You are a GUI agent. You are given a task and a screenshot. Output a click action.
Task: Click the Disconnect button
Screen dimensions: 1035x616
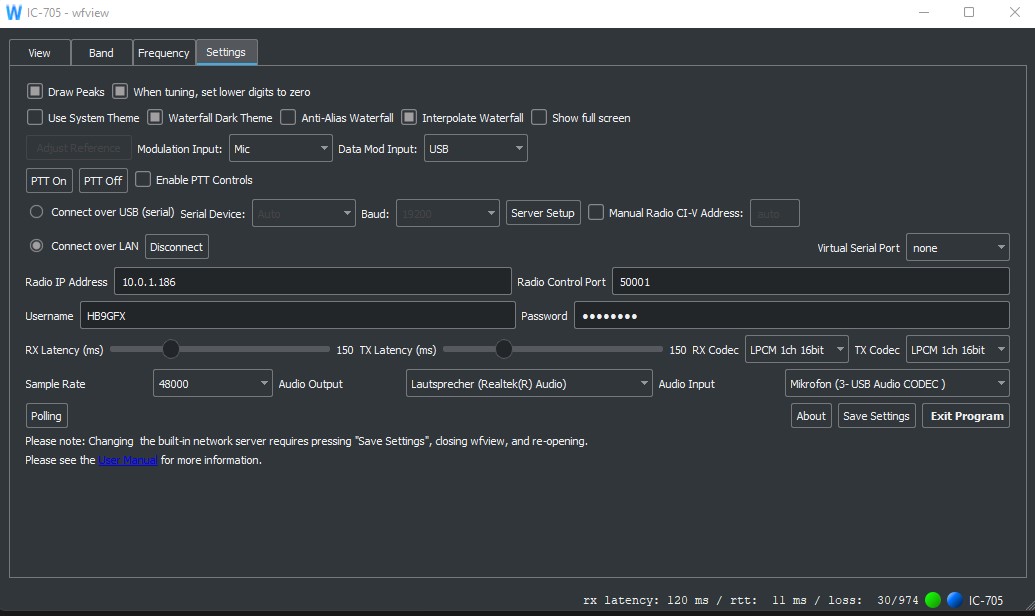(177, 247)
